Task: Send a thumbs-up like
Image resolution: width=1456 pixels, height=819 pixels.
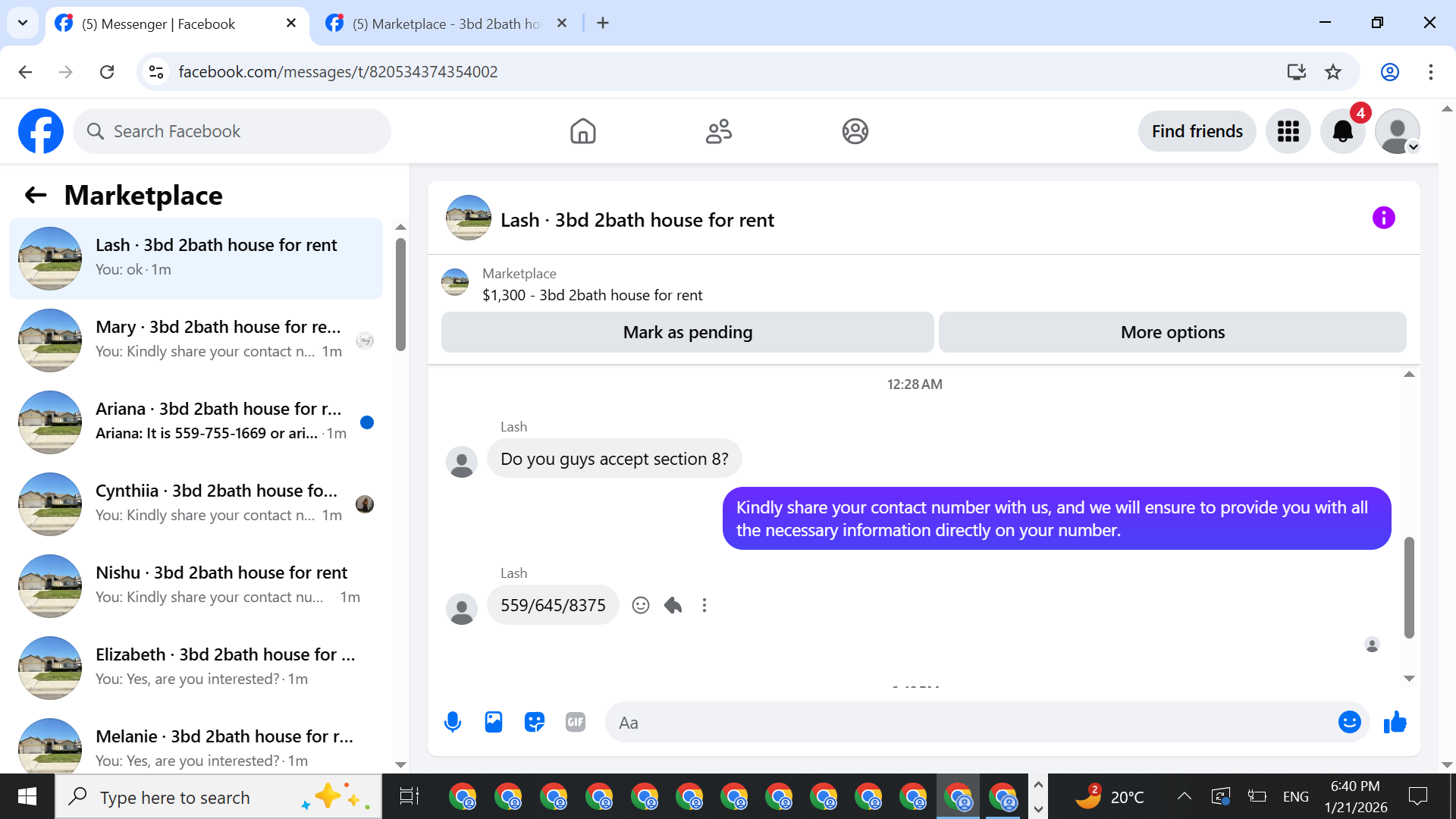Action: (x=1395, y=722)
